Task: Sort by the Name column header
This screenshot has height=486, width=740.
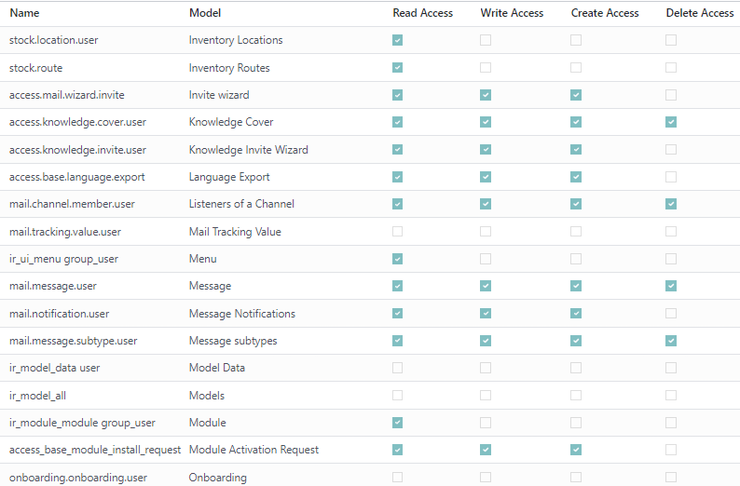Action: (x=25, y=13)
